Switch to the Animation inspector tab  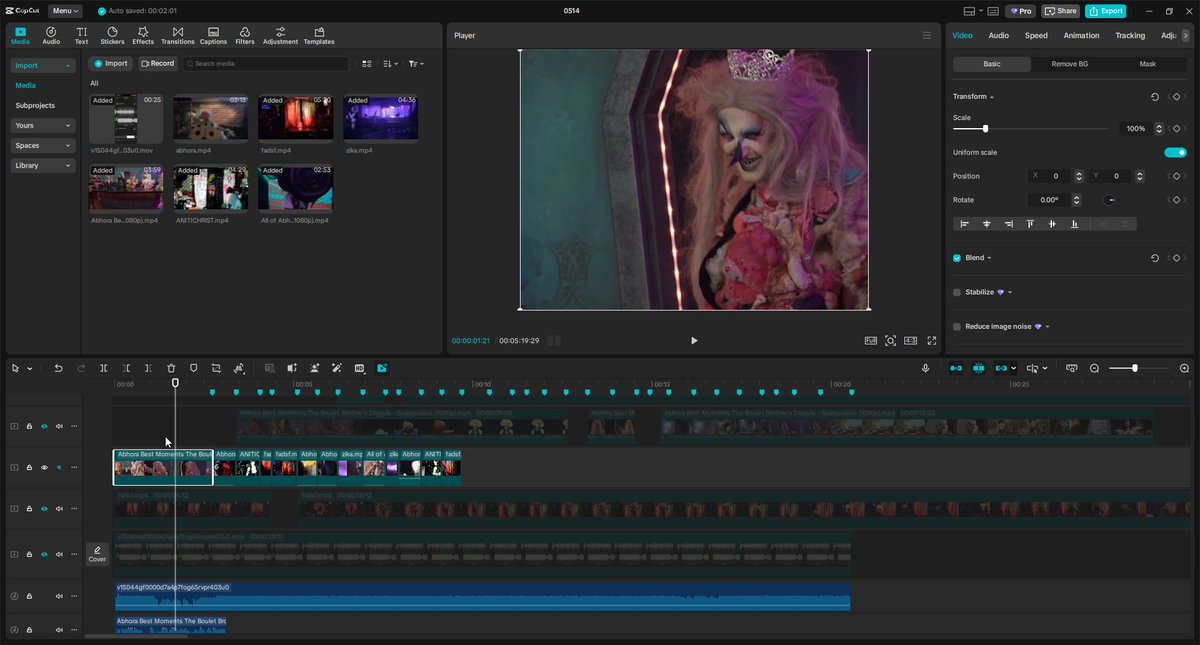pyautogui.click(x=1081, y=35)
